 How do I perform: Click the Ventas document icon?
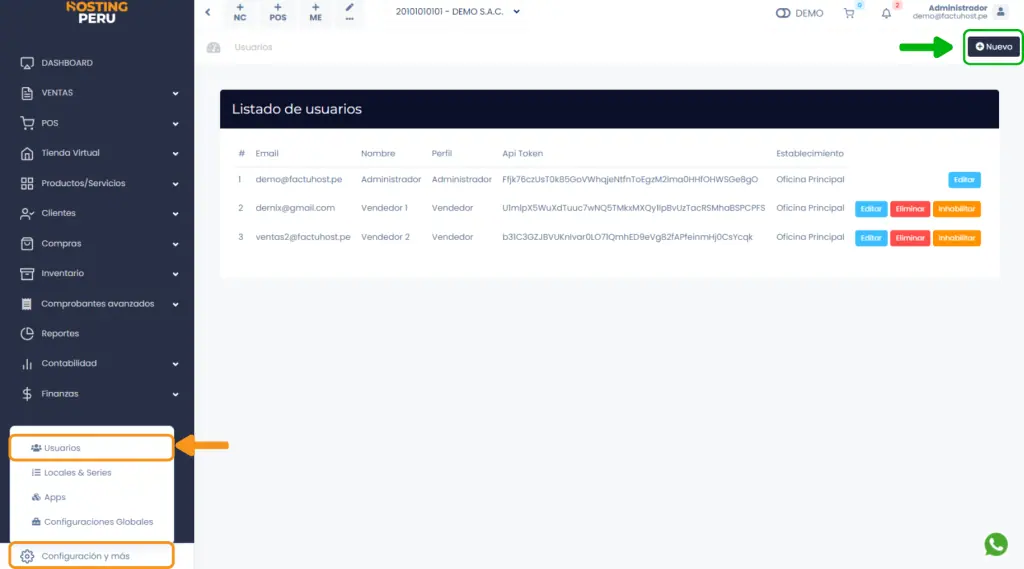click(27, 93)
